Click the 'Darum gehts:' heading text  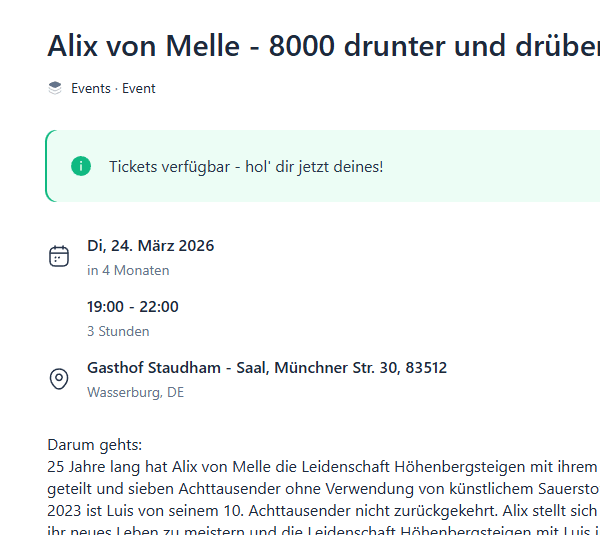tap(95, 444)
